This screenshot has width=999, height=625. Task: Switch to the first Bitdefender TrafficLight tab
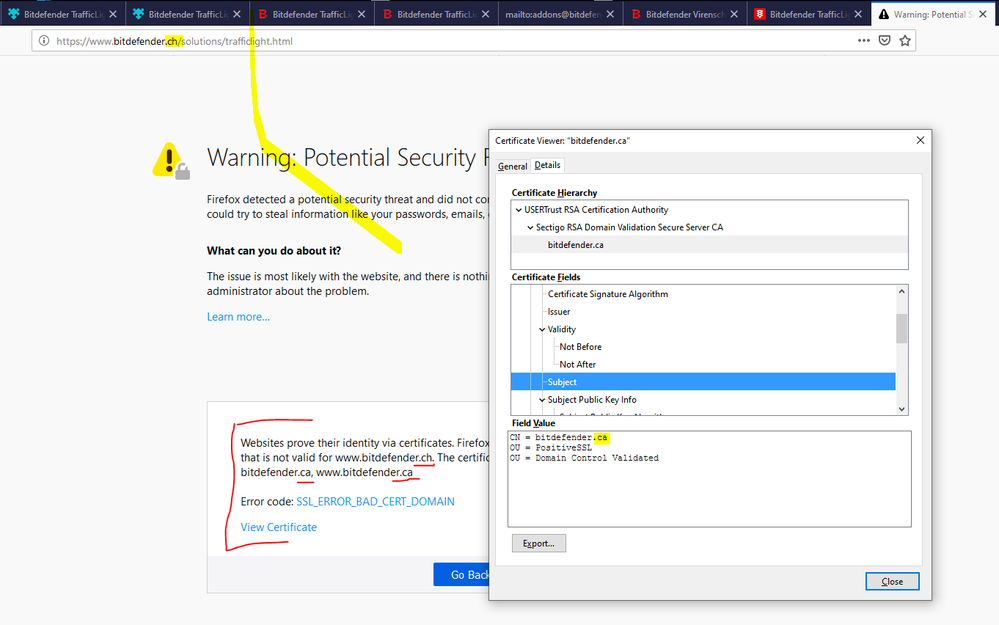coord(62,14)
